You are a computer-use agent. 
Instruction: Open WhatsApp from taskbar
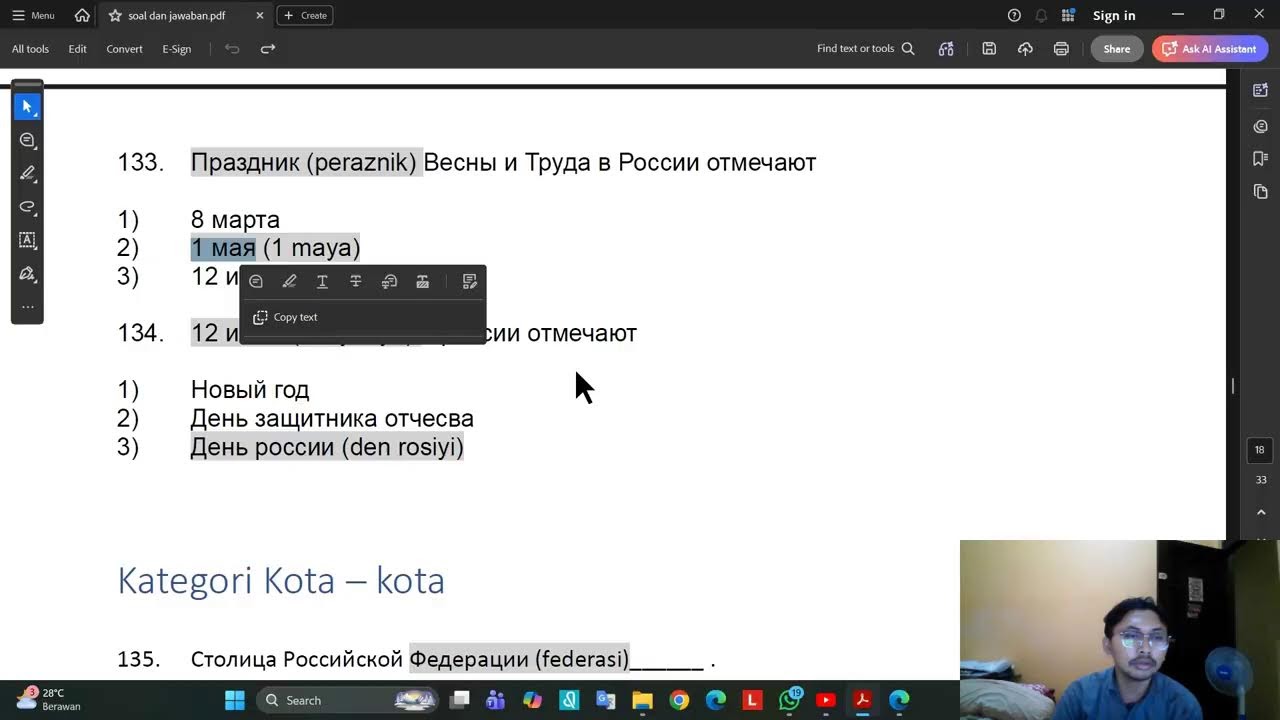pos(790,700)
